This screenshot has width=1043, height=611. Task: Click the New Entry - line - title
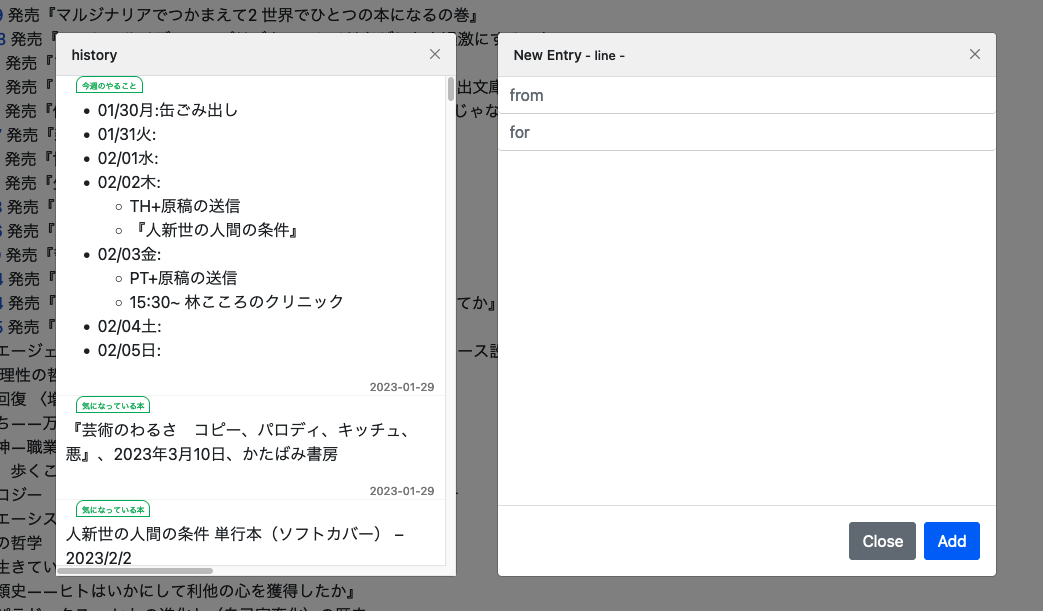click(x=569, y=55)
